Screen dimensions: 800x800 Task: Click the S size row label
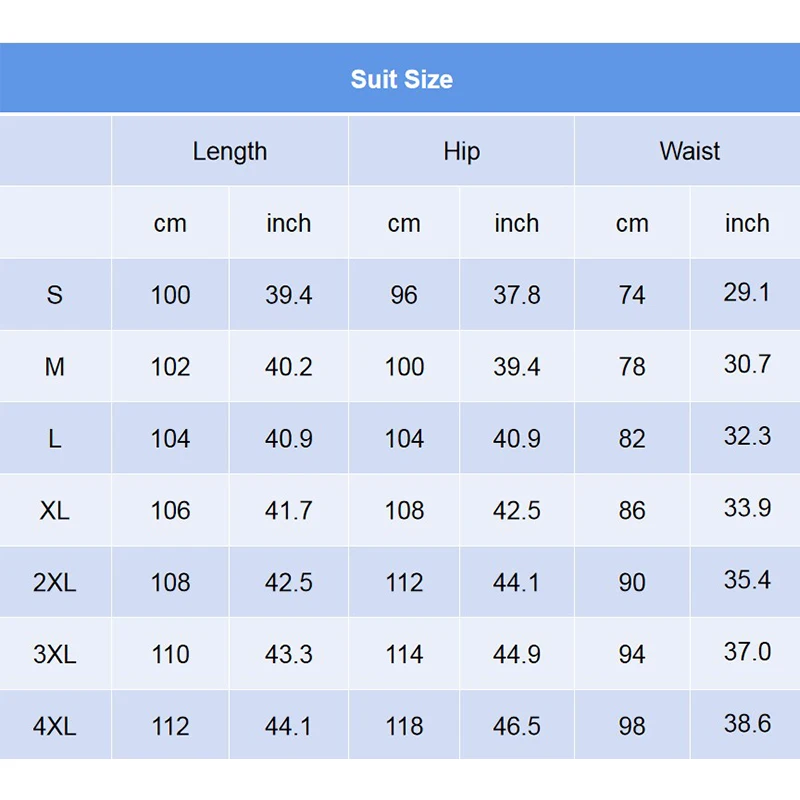[55, 295]
